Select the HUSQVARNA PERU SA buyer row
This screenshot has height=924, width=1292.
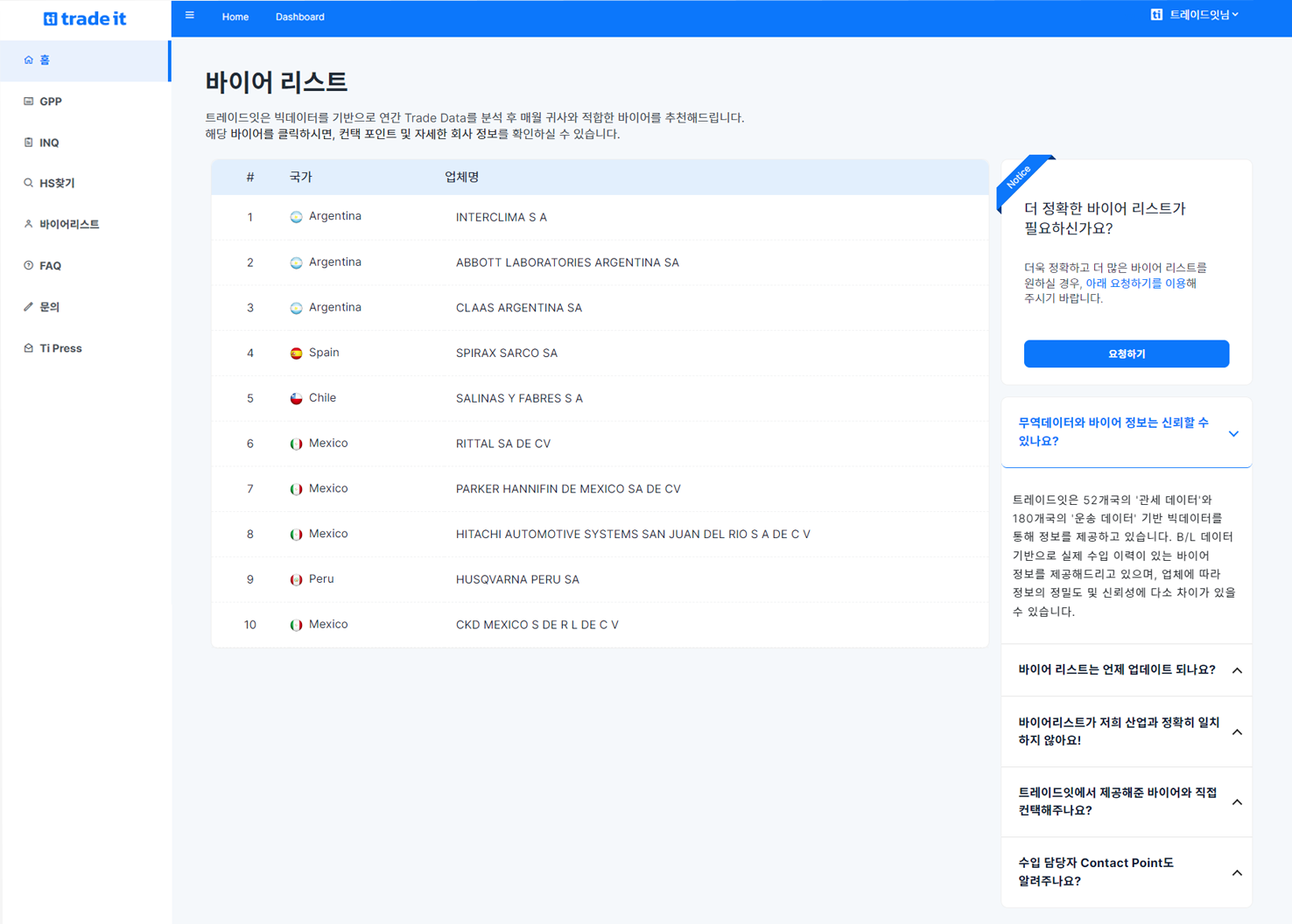(x=517, y=580)
